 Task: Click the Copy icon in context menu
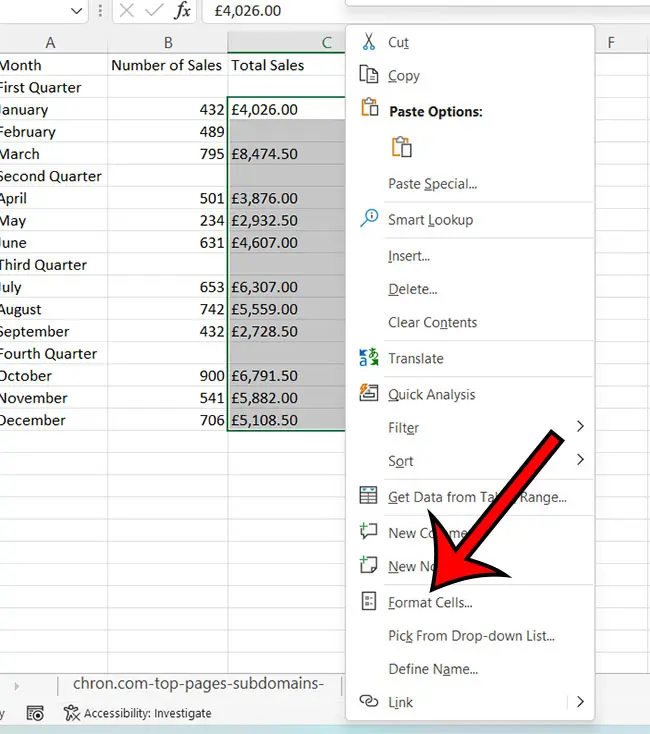tap(369, 76)
